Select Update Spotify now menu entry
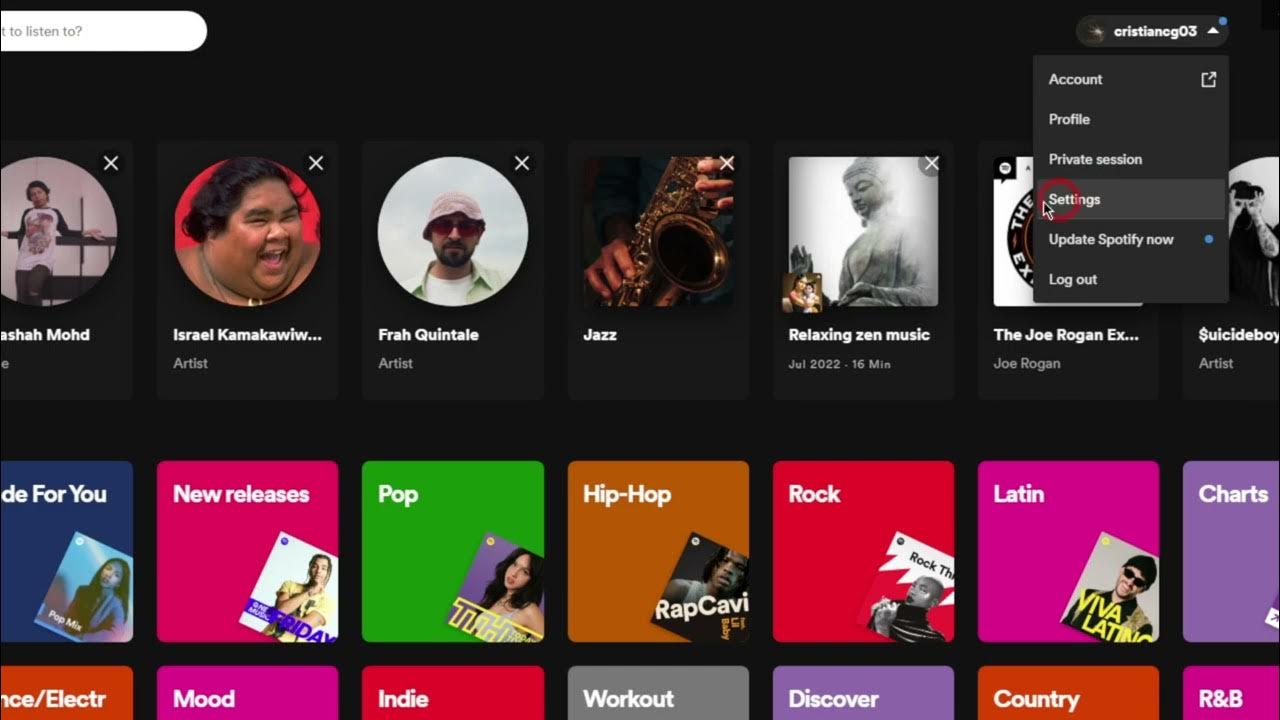This screenshot has width=1280, height=720. click(1130, 239)
